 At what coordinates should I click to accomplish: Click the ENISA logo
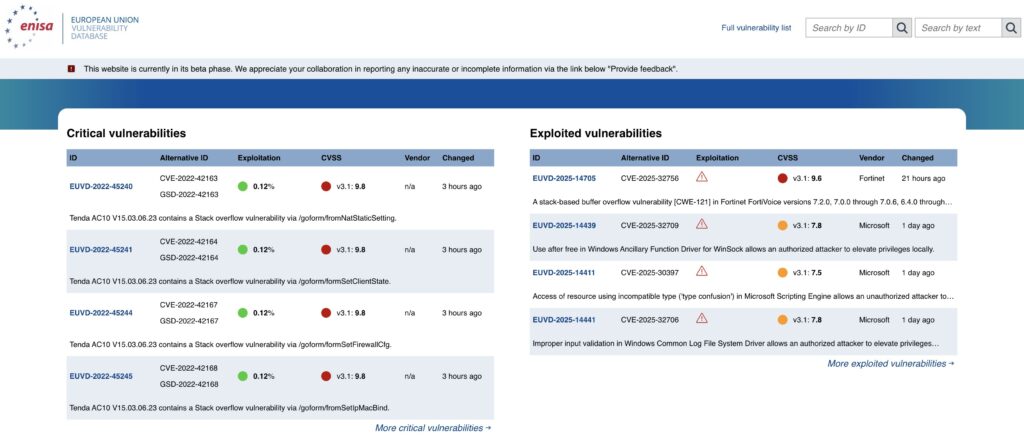[34, 29]
